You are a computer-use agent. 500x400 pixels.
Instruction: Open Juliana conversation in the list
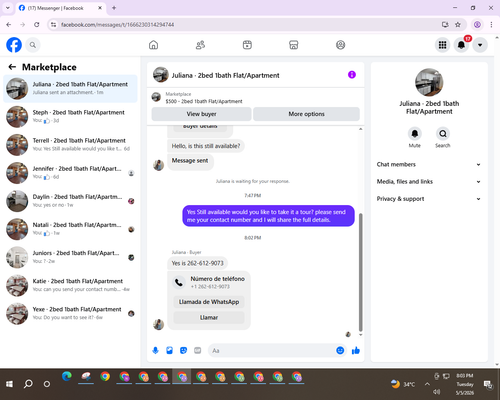70,89
